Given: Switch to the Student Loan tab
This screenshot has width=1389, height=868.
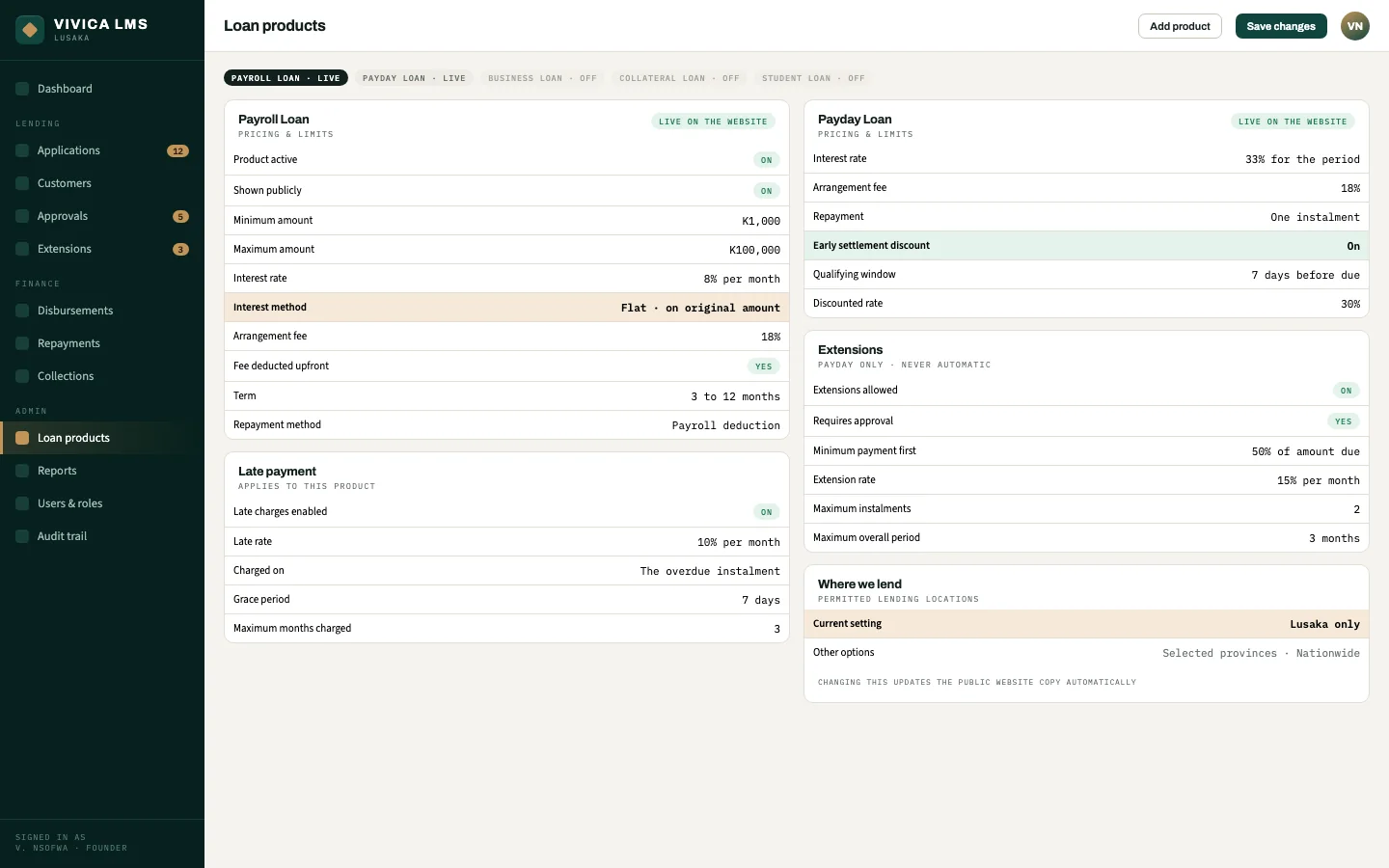Looking at the screenshot, I should 813,78.
